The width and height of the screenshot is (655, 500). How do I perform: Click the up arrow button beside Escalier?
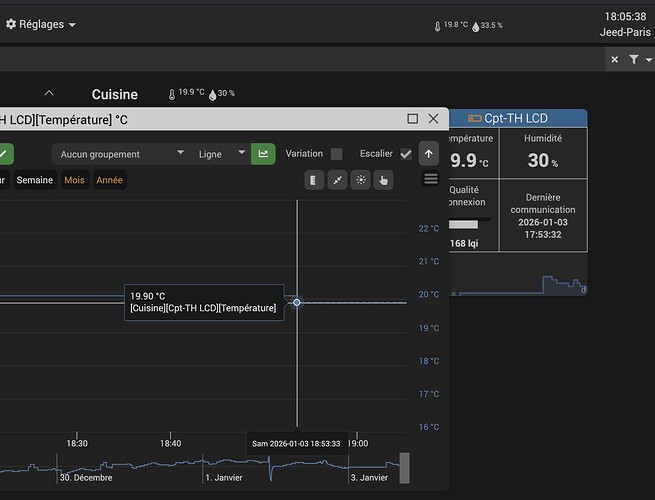[x=429, y=154]
